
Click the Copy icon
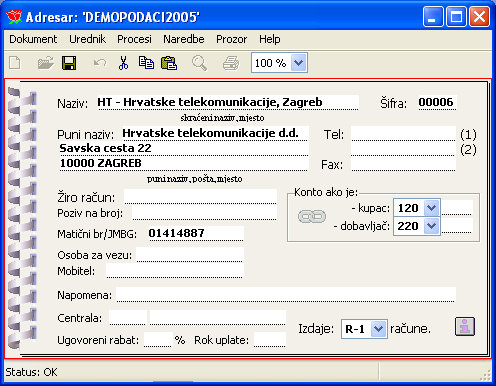pyautogui.click(x=146, y=63)
